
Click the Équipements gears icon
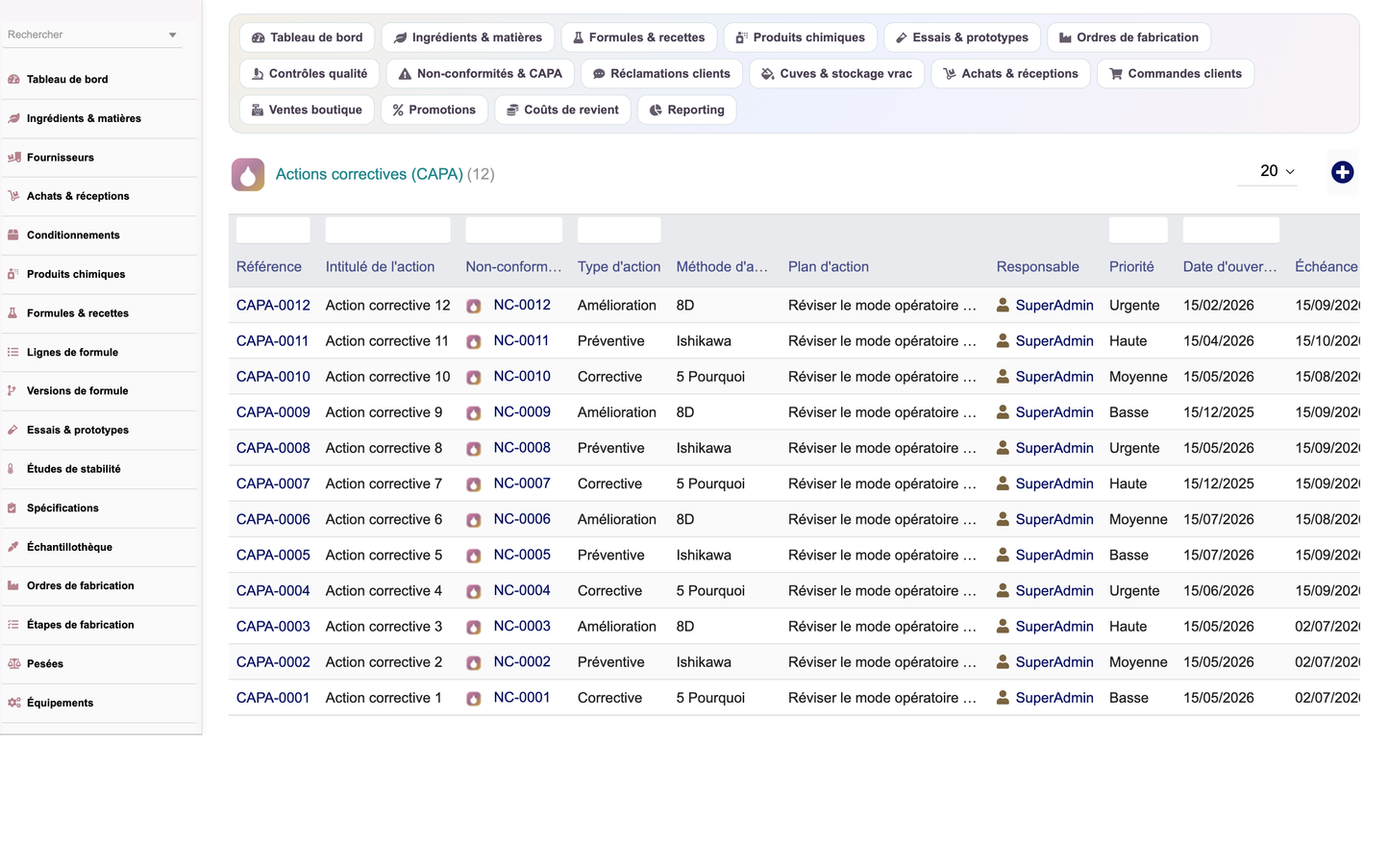13,703
